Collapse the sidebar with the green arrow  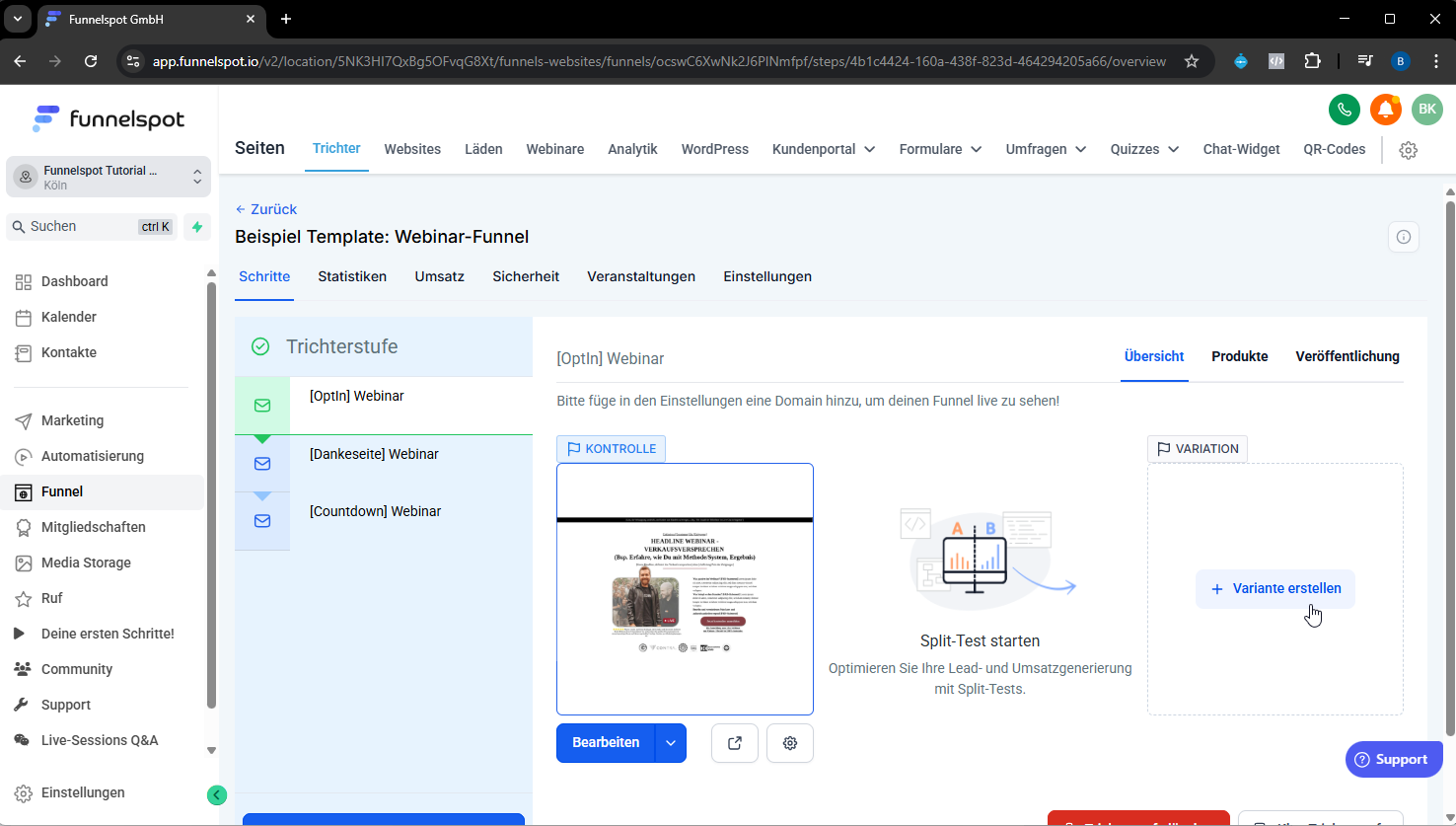[x=217, y=794]
